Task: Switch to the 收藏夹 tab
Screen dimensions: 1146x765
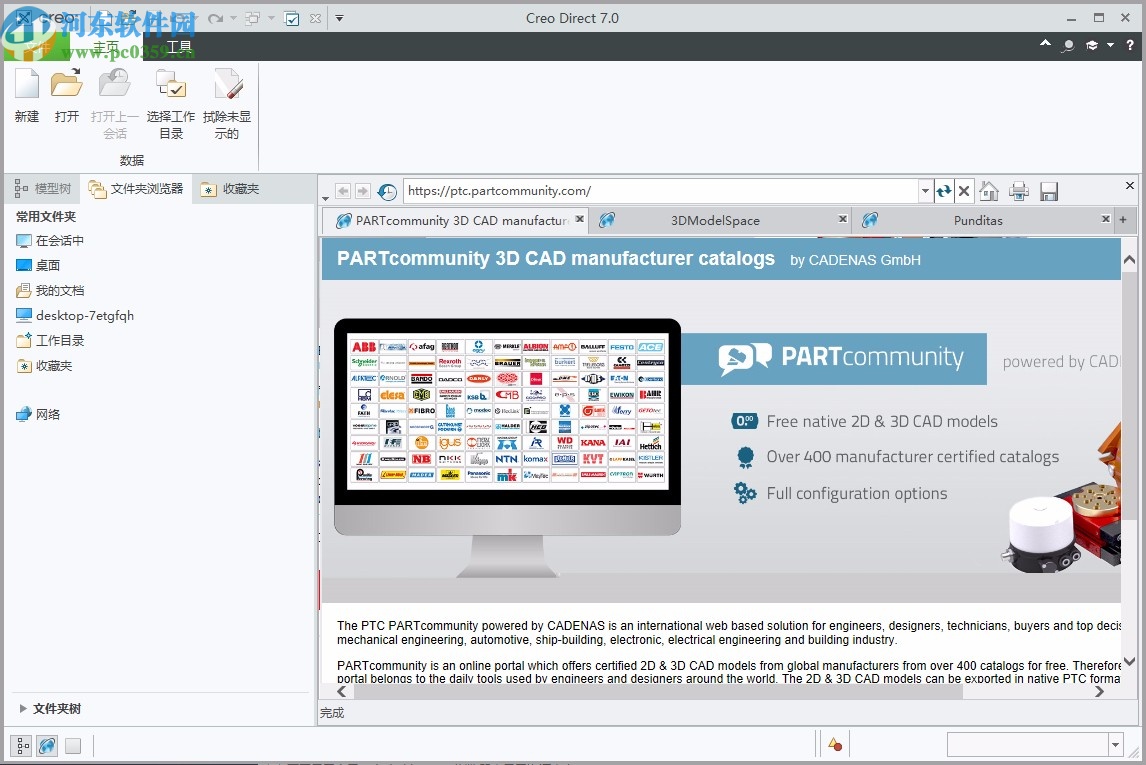Action: point(230,189)
